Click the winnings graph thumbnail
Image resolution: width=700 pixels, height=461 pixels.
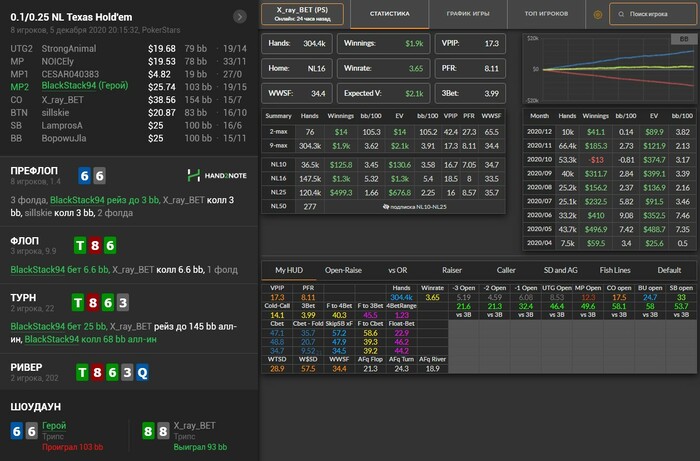[609, 69]
